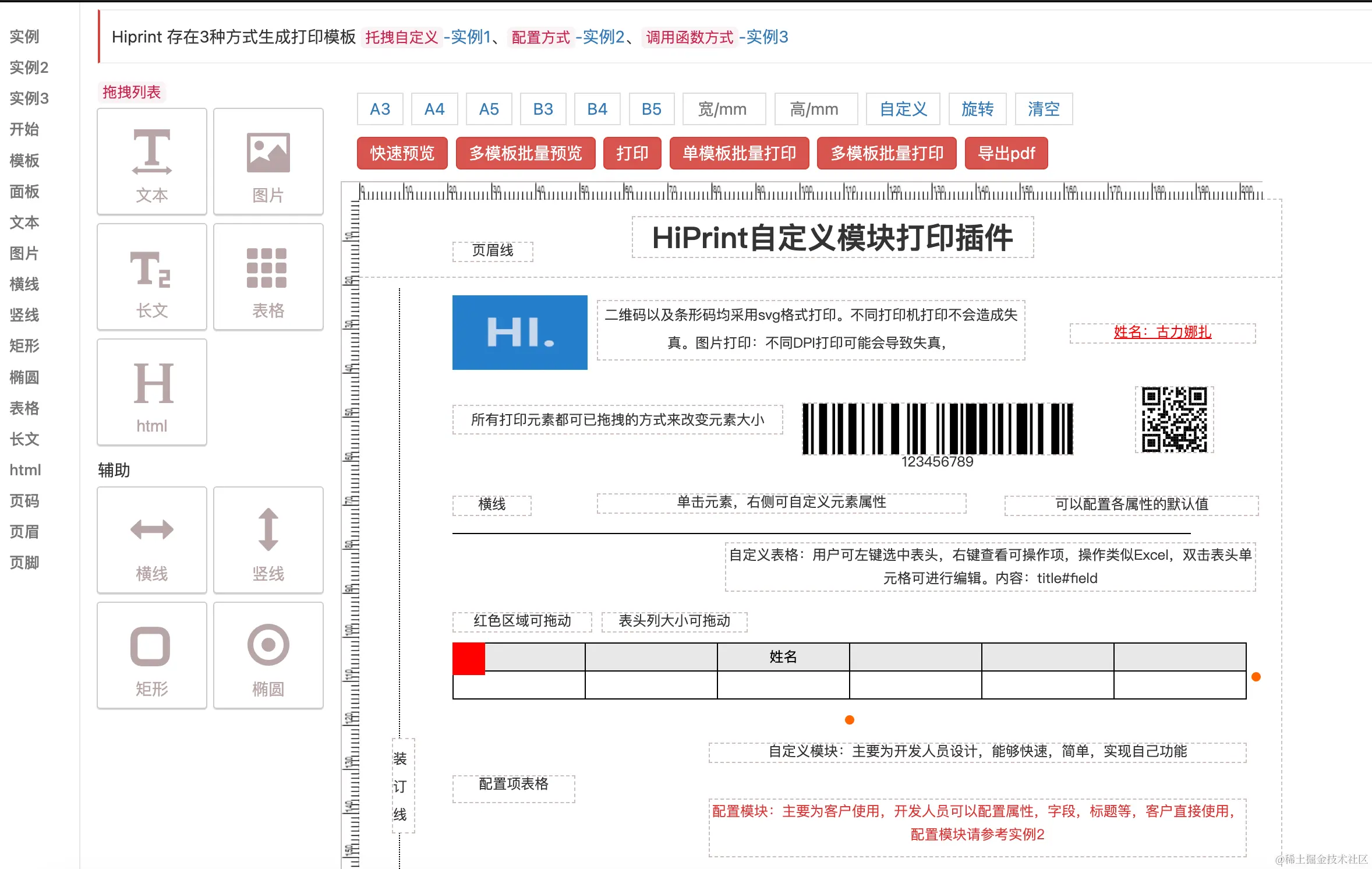This screenshot has width=1372, height=869.
Task: Open the 实例2 link in header
Action: tap(603, 37)
